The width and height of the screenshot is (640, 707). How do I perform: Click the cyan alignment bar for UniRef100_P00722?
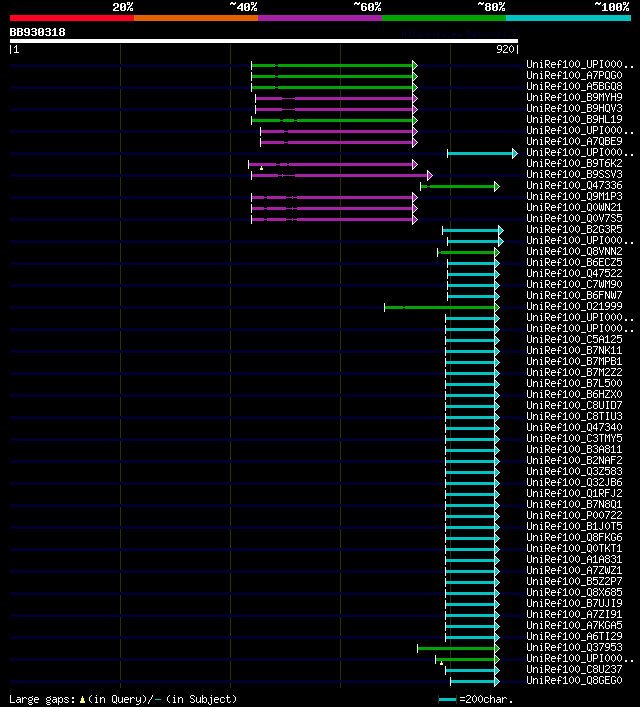(x=473, y=516)
